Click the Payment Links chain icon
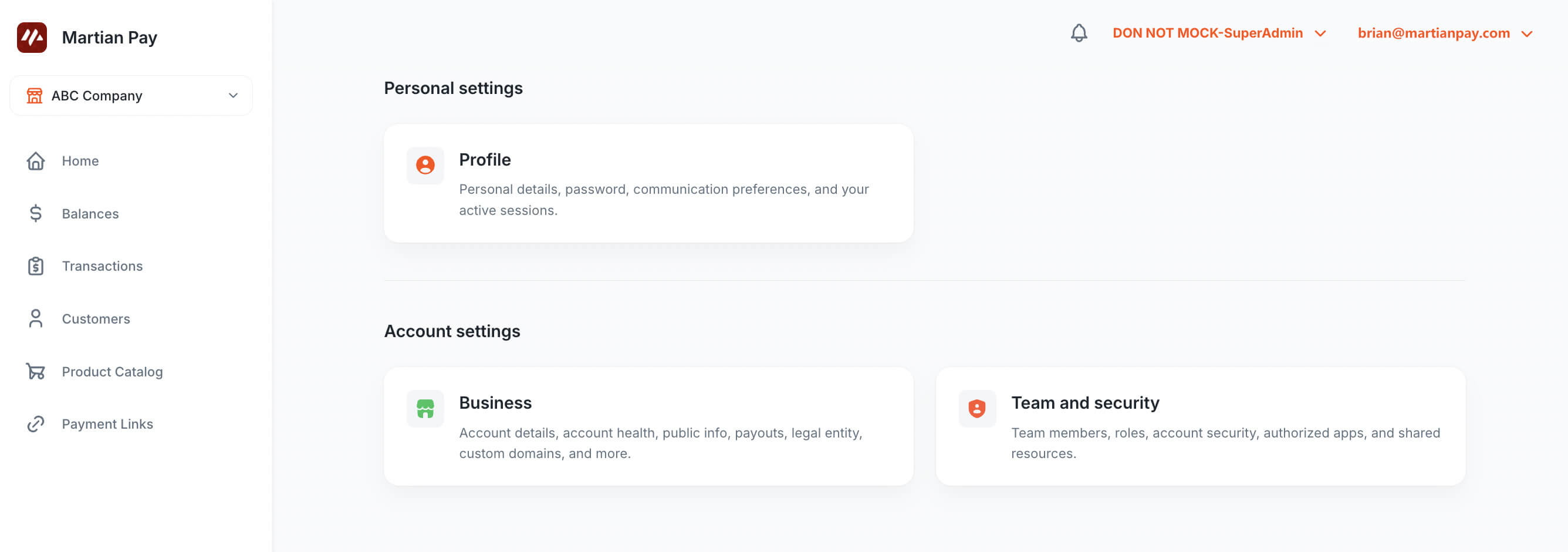Viewport: 1568px width, 552px height. coord(36,424)
